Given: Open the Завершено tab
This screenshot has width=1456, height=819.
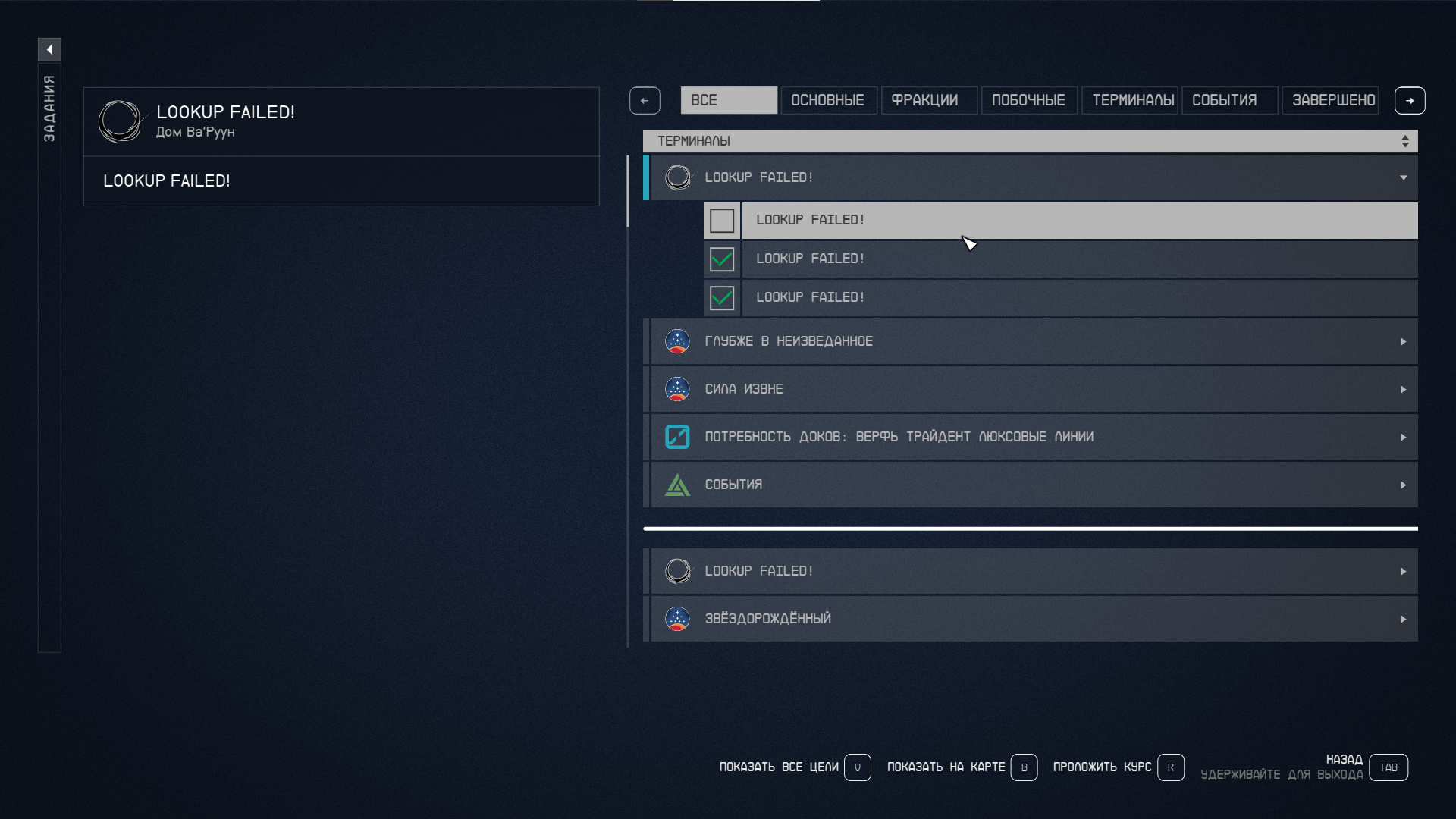Looking at the screenshot, I should [x=1332, y=100].
